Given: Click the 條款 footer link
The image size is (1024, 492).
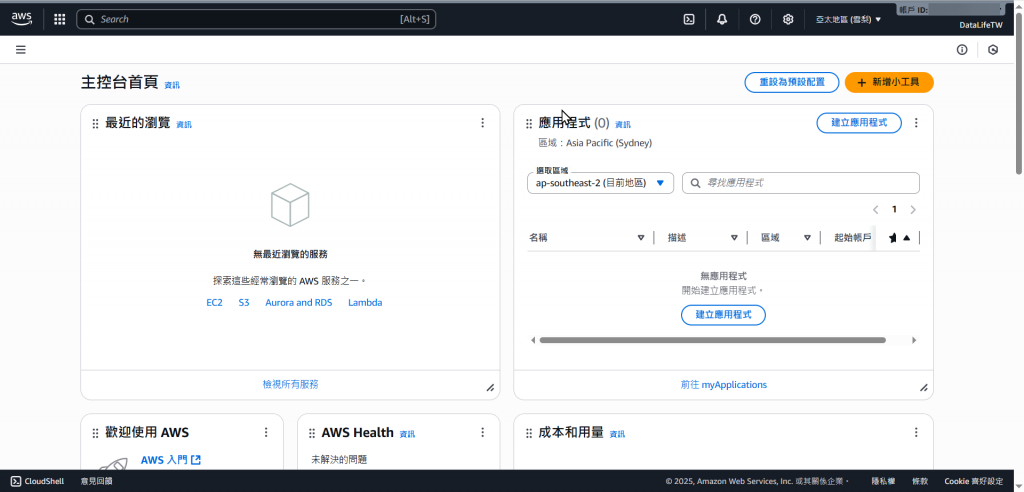Looking at the screenshot, I should click(920, 482).
